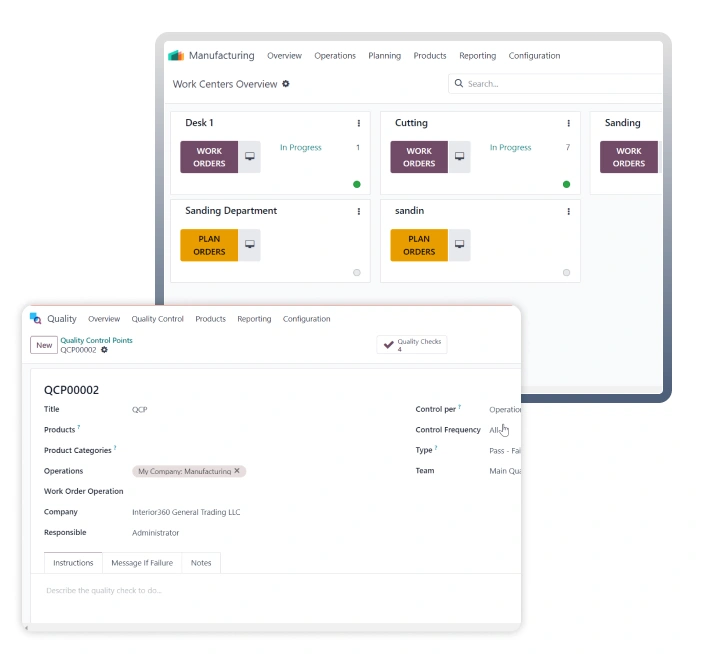Open Manufacturing Products menu

coord(430,56)
